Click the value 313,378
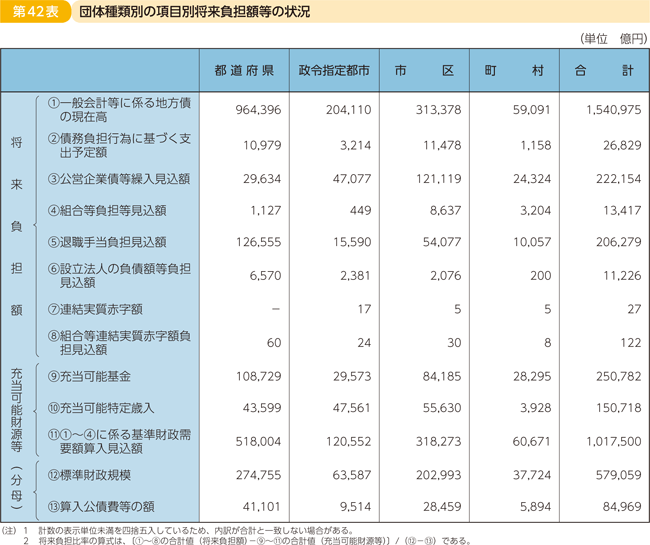 (x=439, y=110)
